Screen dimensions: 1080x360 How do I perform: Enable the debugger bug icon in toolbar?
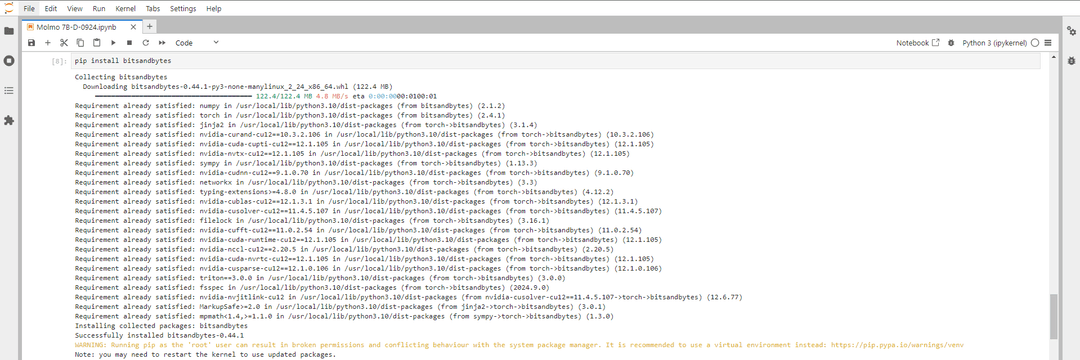click(x=951, y=43)
